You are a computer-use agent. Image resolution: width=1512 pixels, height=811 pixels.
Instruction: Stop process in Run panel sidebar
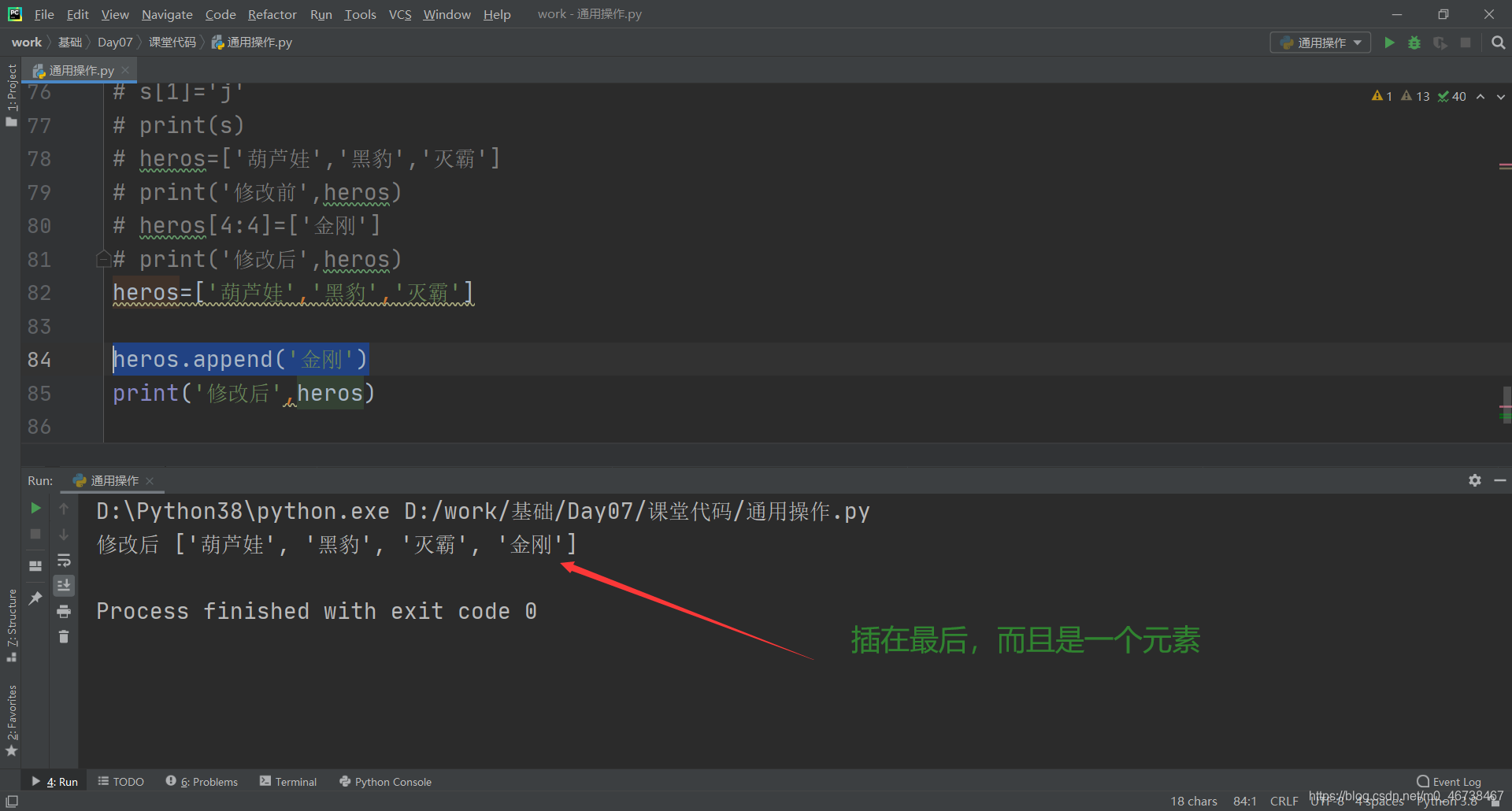[x=35, y=534]
